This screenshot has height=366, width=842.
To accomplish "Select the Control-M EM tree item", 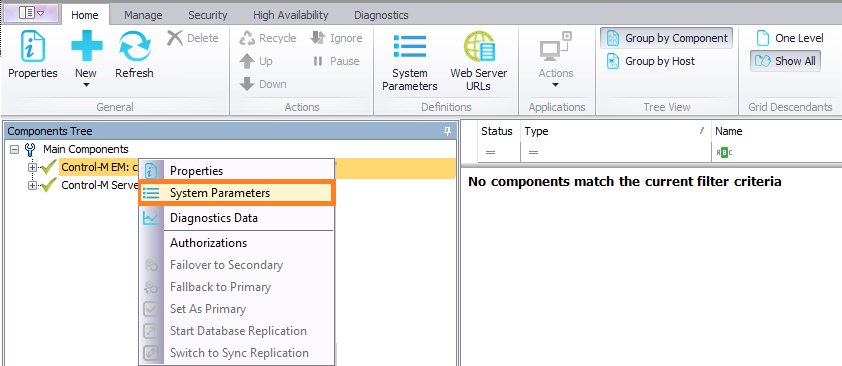I will [100, 167].
